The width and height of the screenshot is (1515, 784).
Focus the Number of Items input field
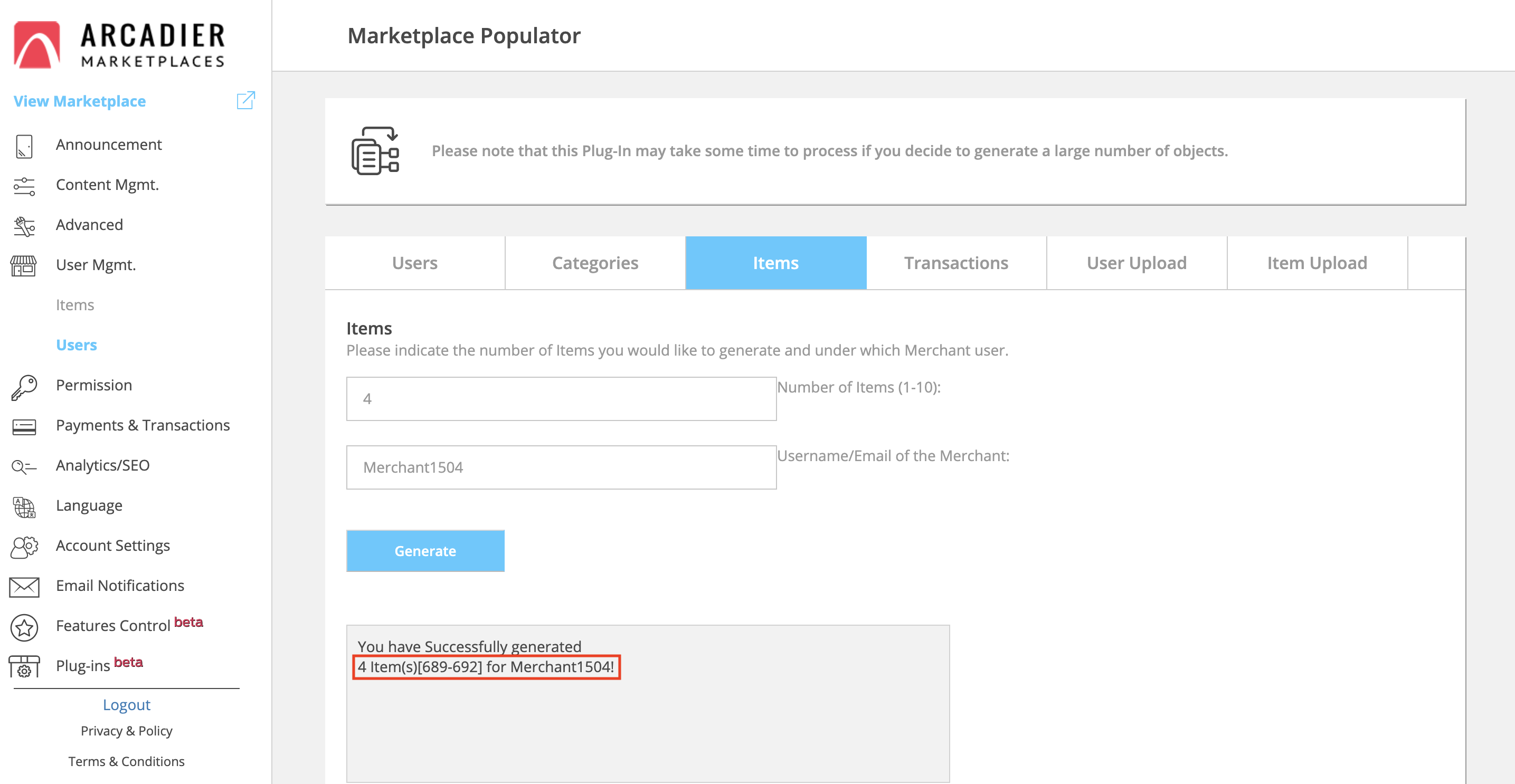coord(561,399)
